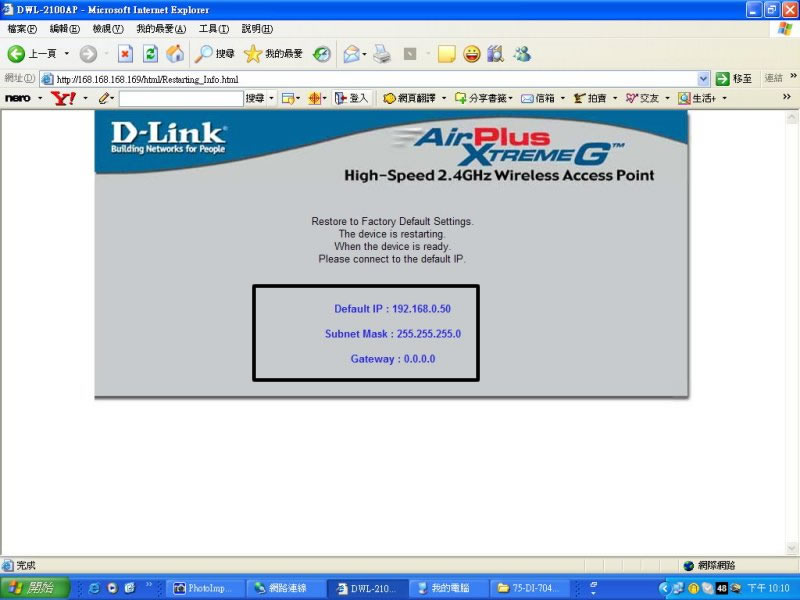Expand the Yahoo Y! dropdown arrow
This screenshot has width=800, height=600.
click(x=85, y=98)
